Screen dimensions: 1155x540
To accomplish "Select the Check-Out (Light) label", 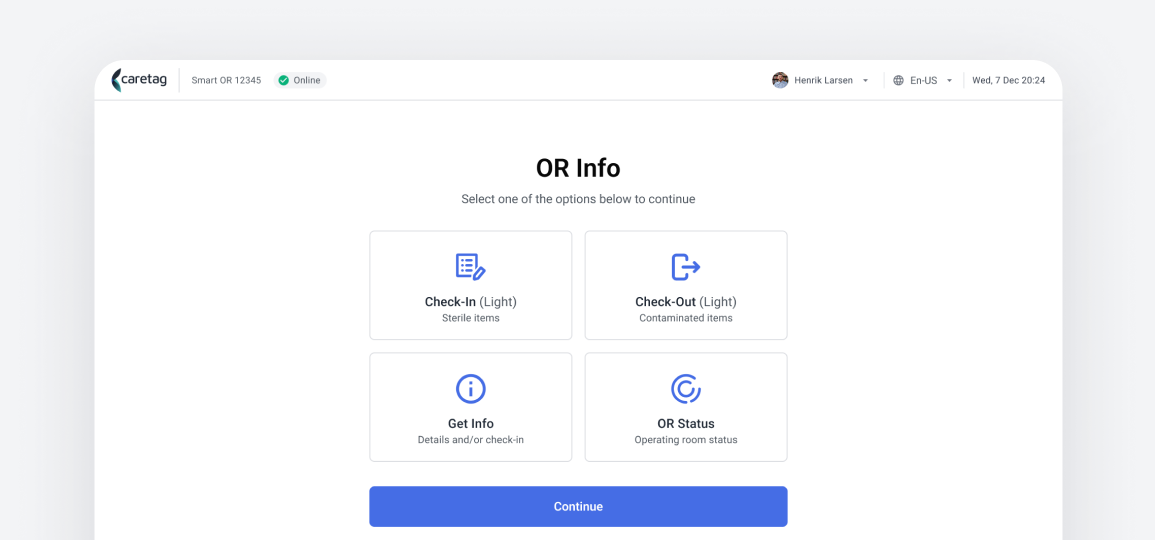I will point(686,301).
